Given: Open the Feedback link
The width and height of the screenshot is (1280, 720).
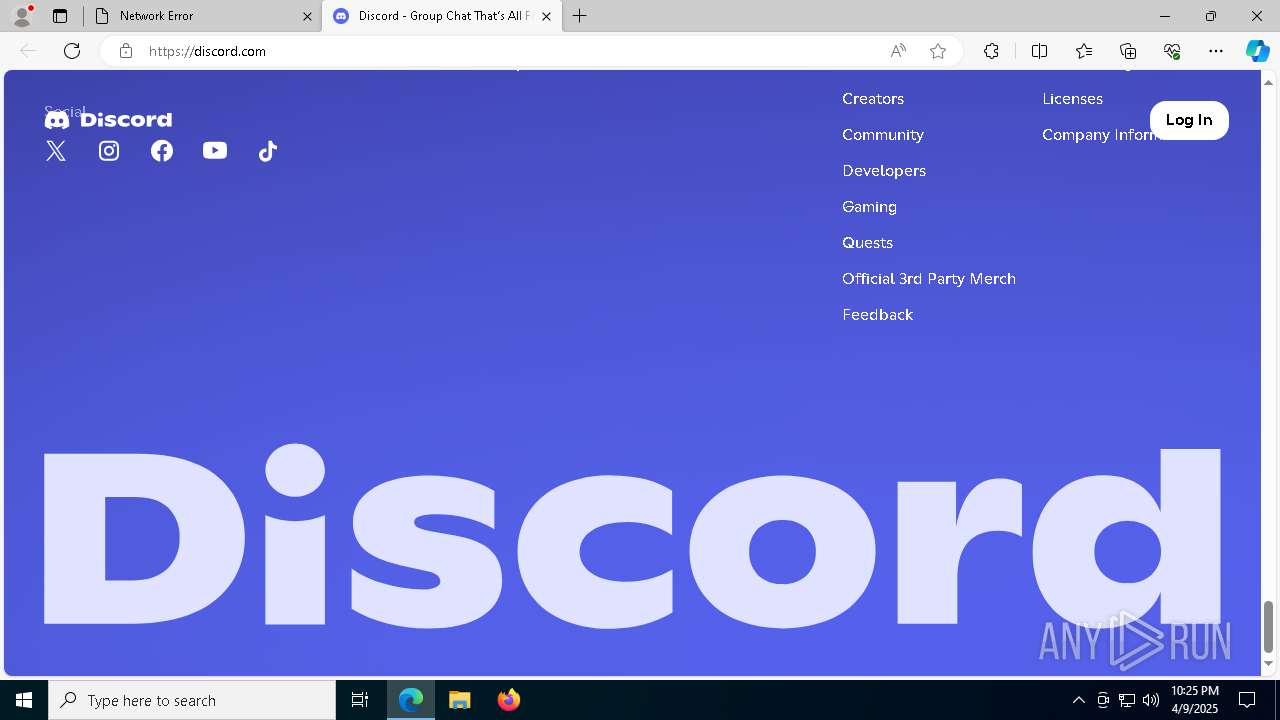Looking at the screenshot, I should click(877, 315).
